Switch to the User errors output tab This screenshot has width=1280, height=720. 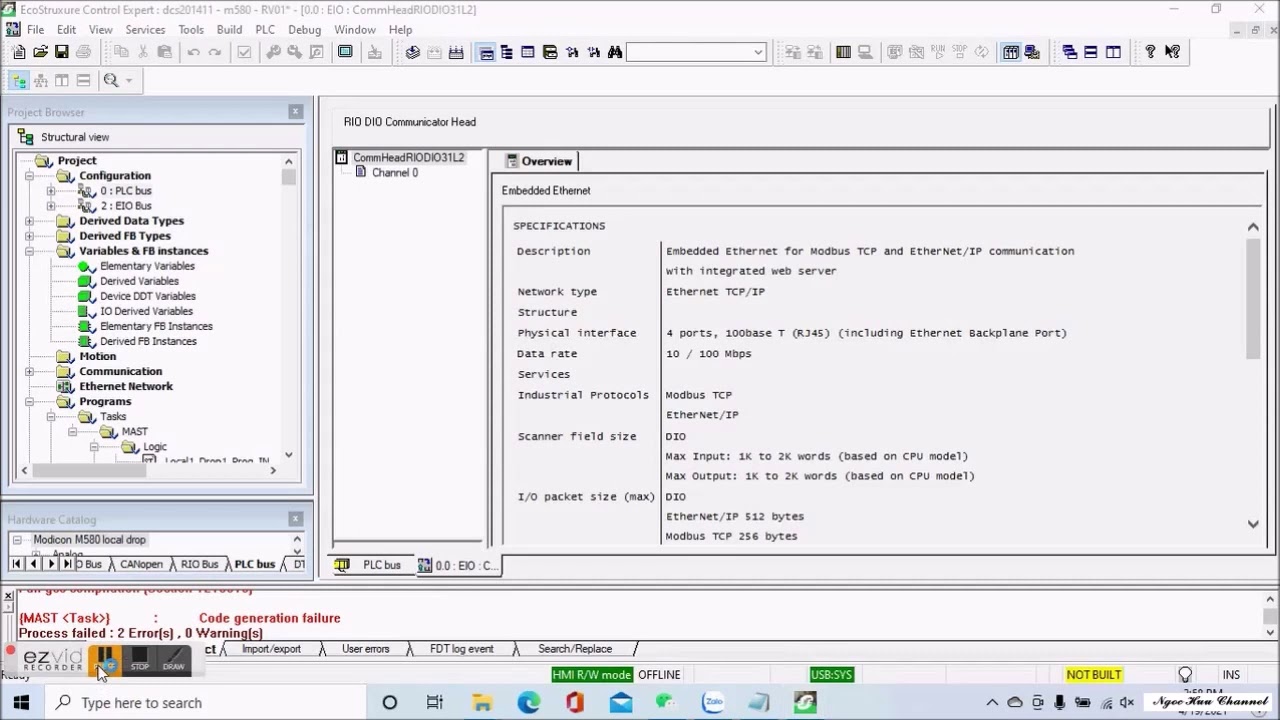coord(365,649)
